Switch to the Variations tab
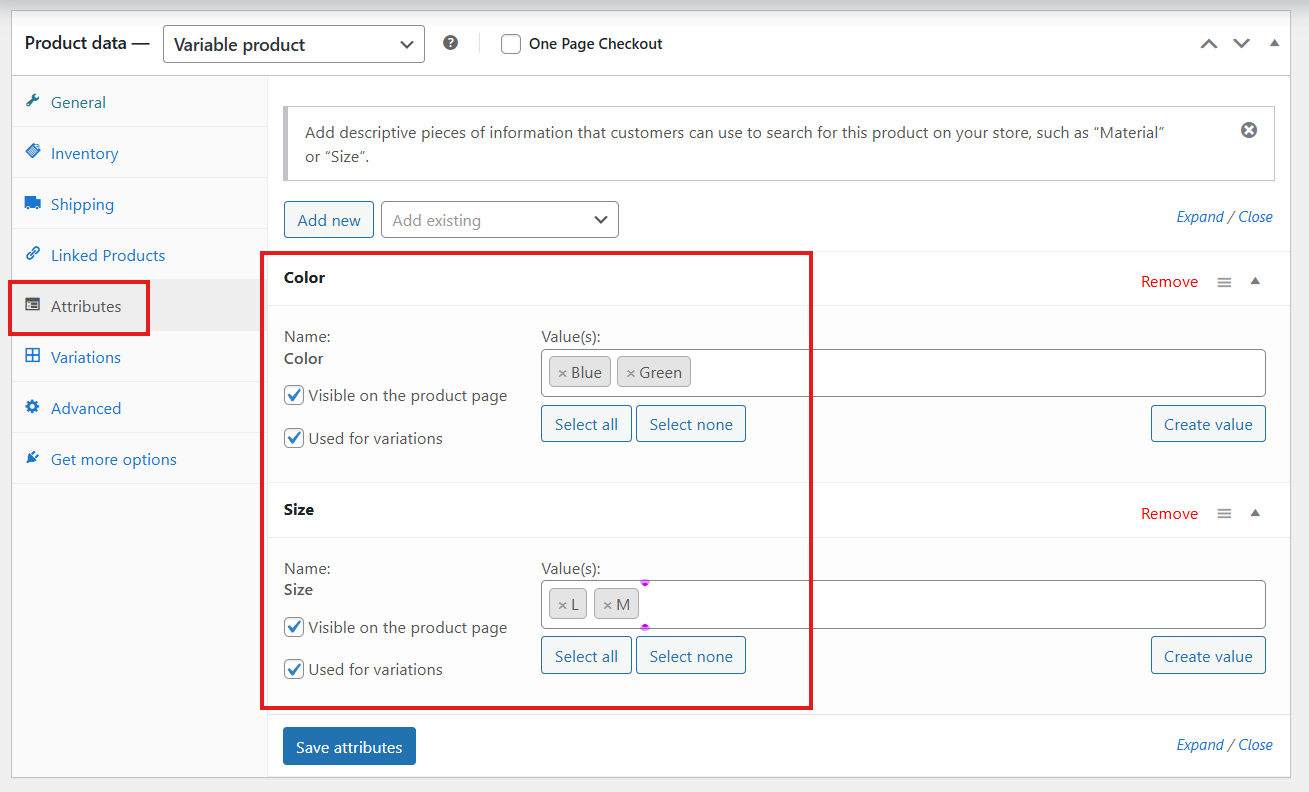 coord(85,357)
